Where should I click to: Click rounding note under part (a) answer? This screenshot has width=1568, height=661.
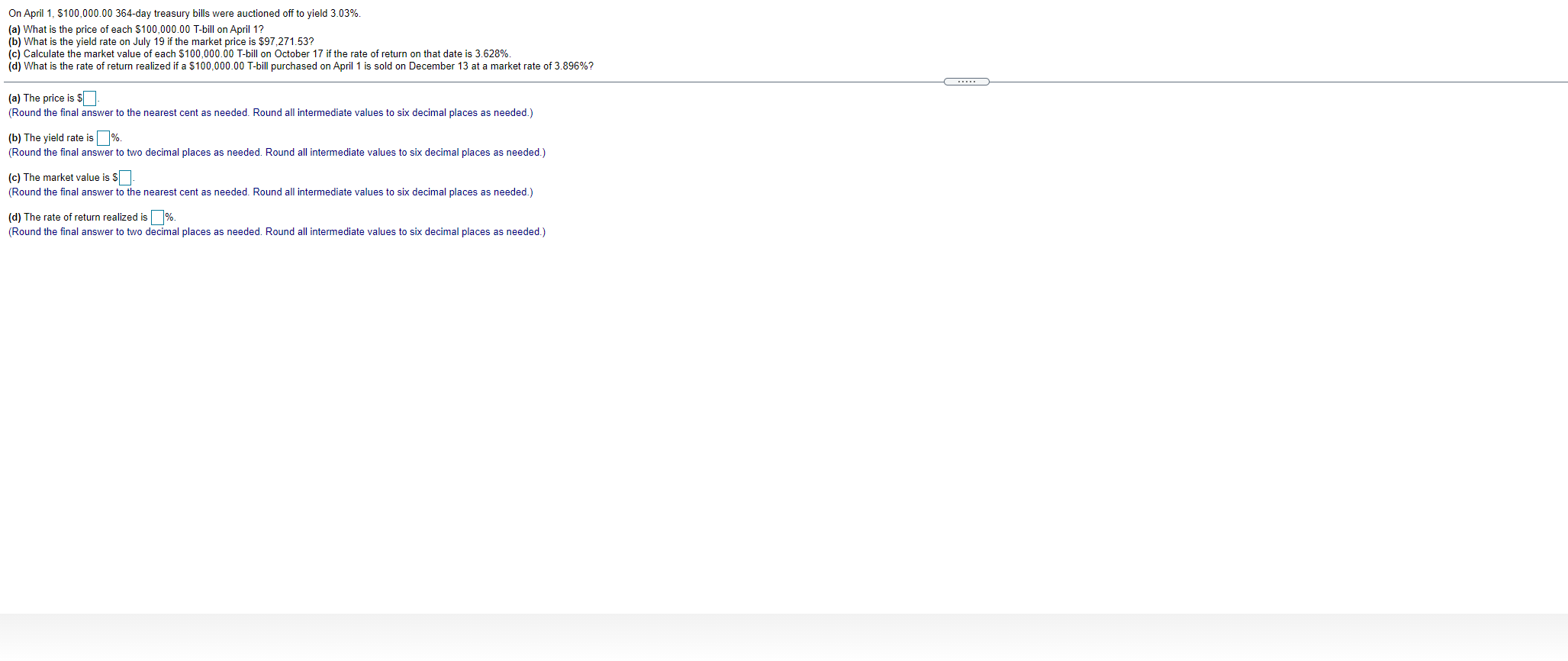tap(271, 113)
